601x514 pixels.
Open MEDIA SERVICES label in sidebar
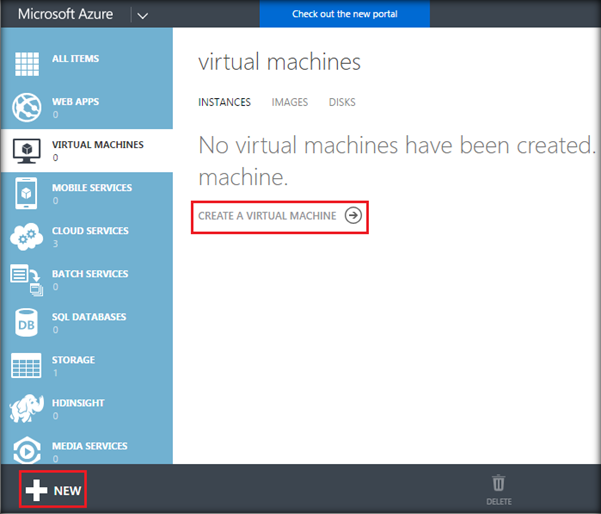(x=90, y=446)
